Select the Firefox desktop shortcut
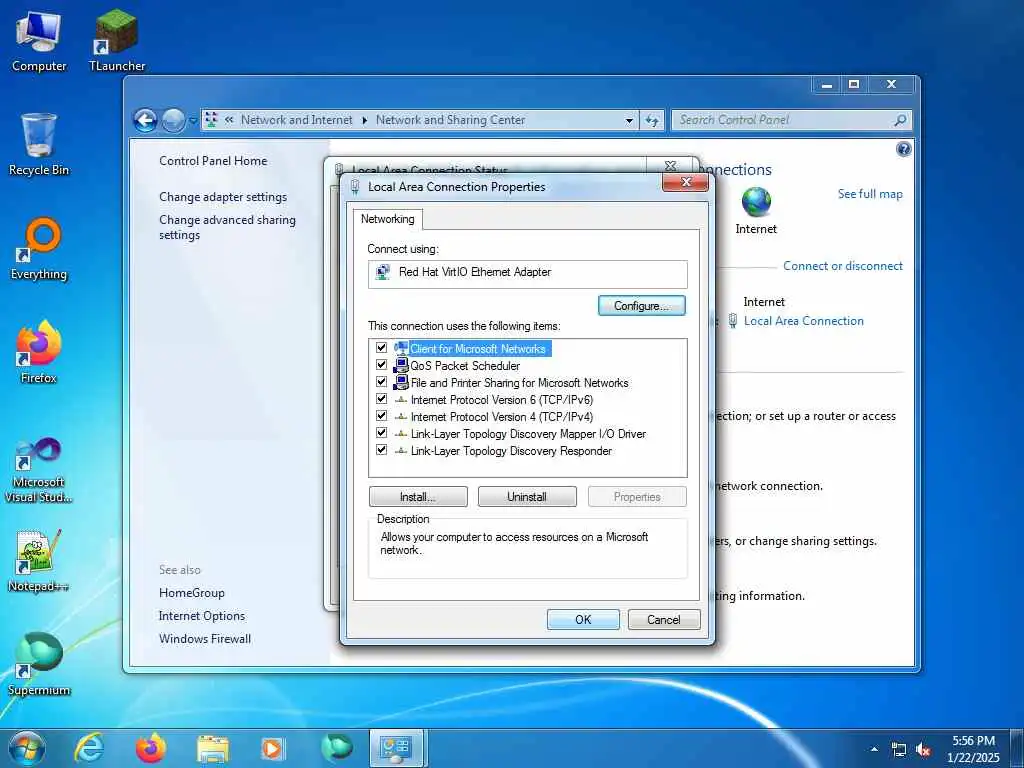Image resolution: width=1024 pixels, height=768 pixels. 39,353
